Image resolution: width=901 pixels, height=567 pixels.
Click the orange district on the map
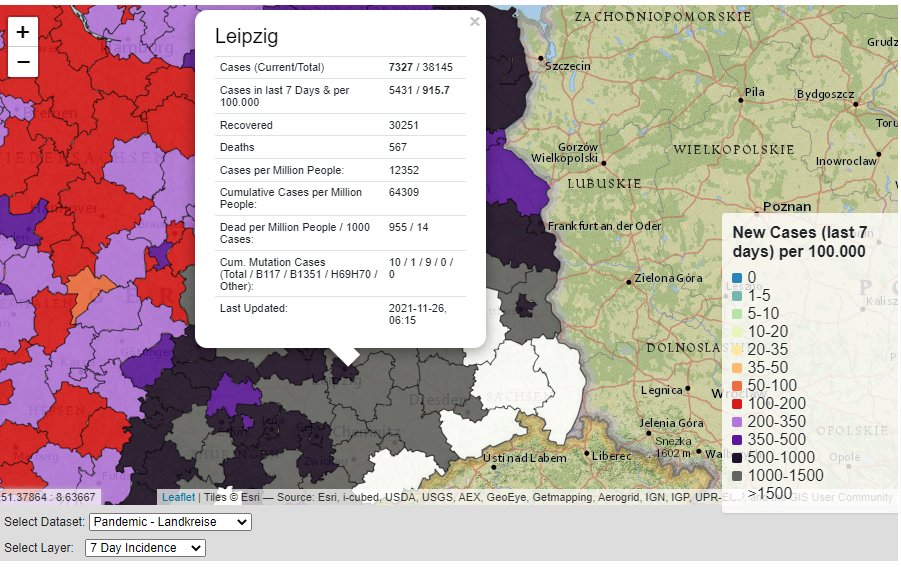87,290
